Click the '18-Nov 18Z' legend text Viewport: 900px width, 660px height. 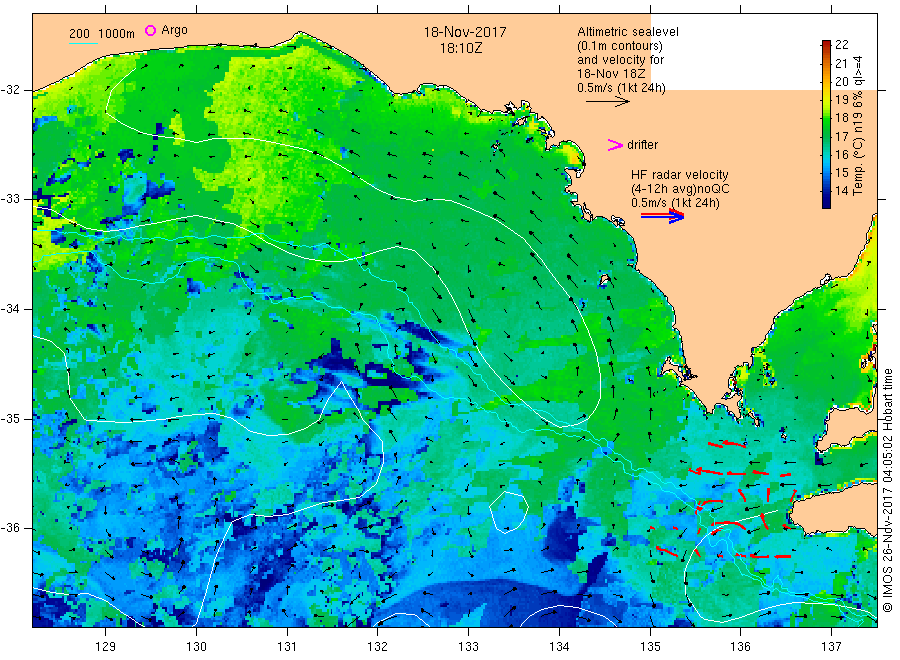pyautogui.click(x=611, y=73)
